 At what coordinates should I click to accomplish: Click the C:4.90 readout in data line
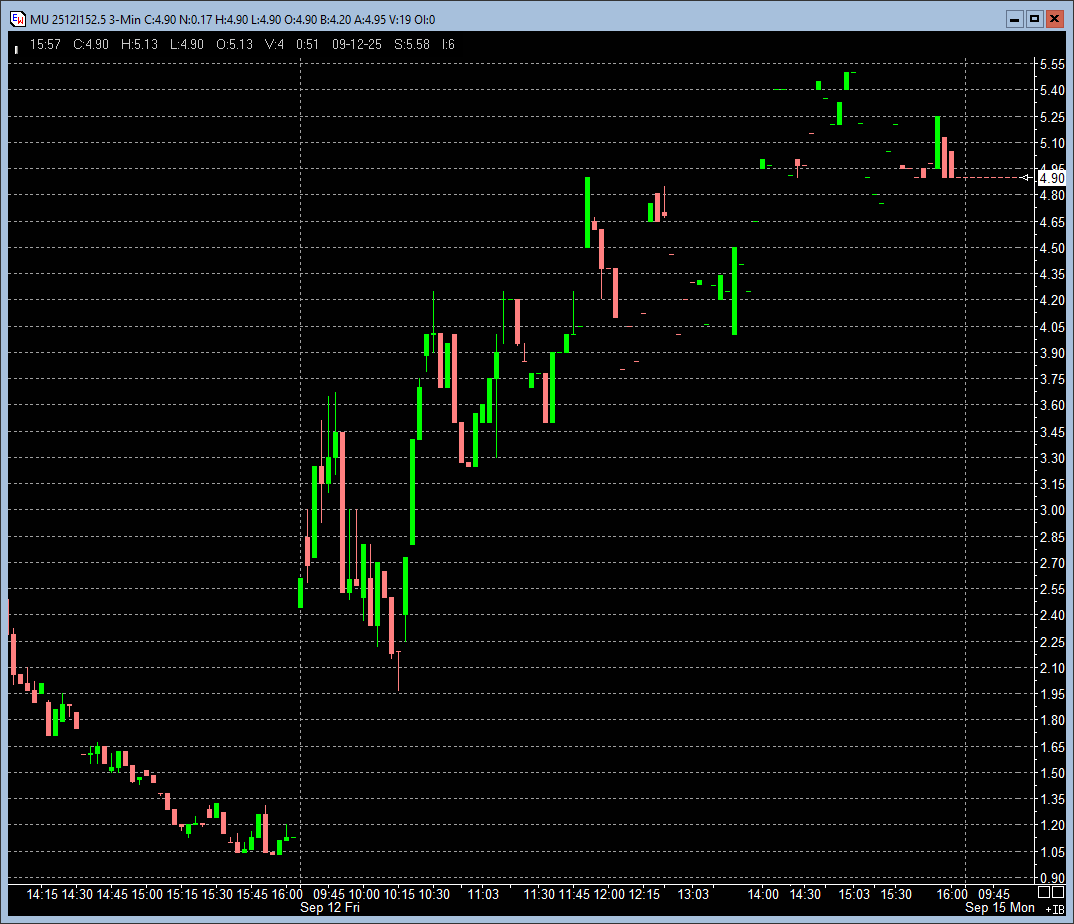(91, 45)
